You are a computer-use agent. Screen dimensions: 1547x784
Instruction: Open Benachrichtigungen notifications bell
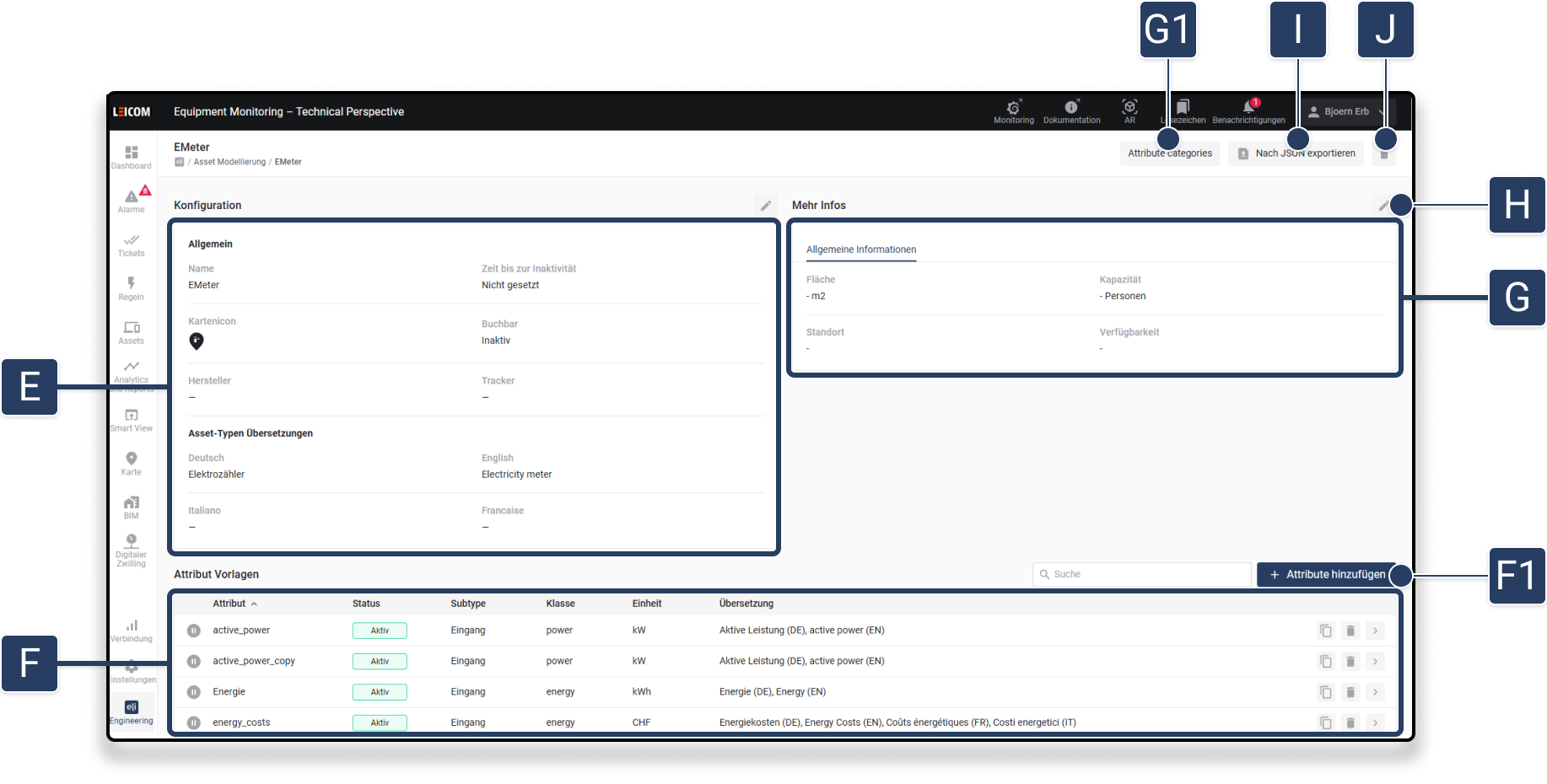pyautogui.click(x=1248, y=110)
